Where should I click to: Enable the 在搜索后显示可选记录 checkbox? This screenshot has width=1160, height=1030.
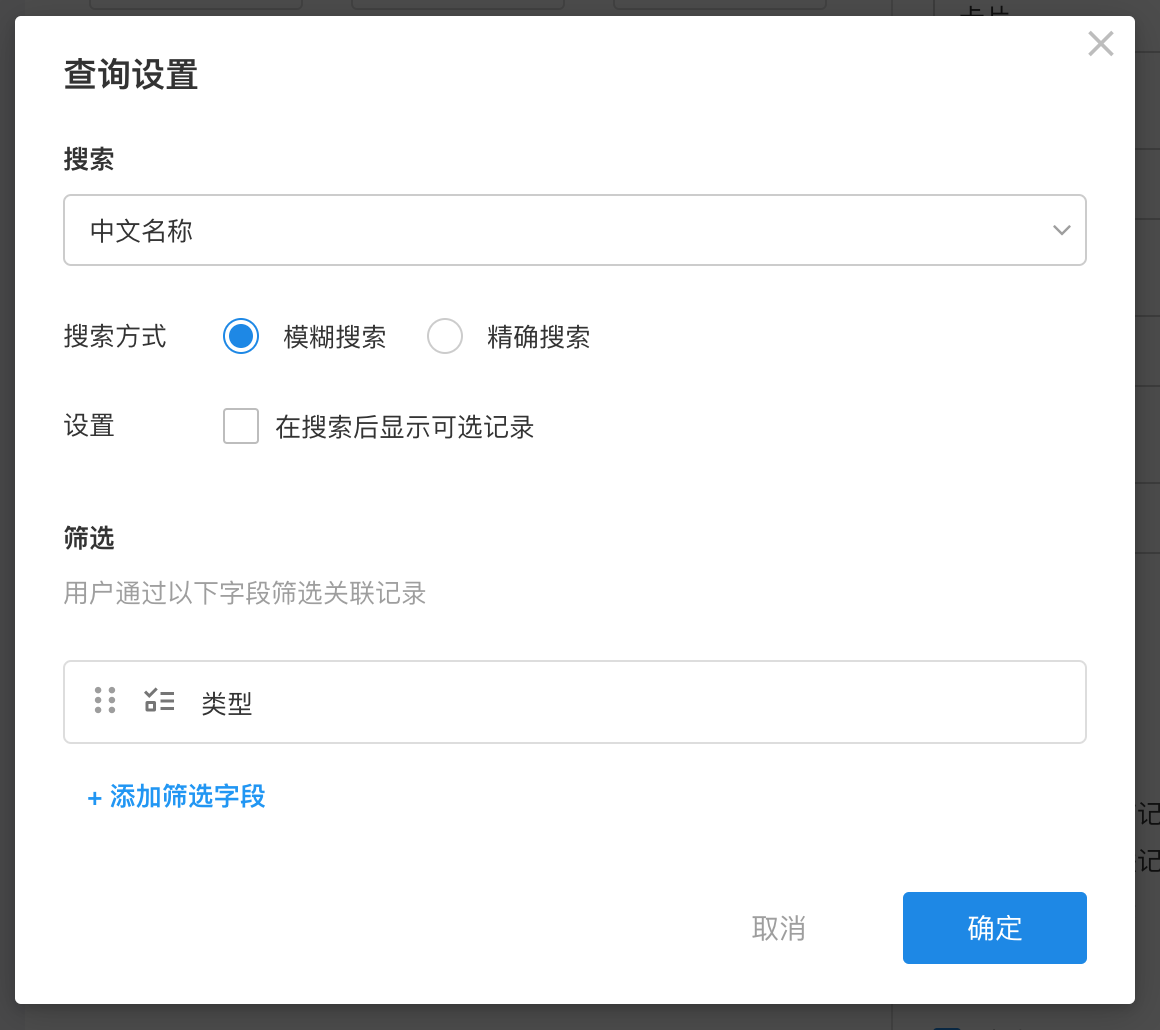[241, 426]
